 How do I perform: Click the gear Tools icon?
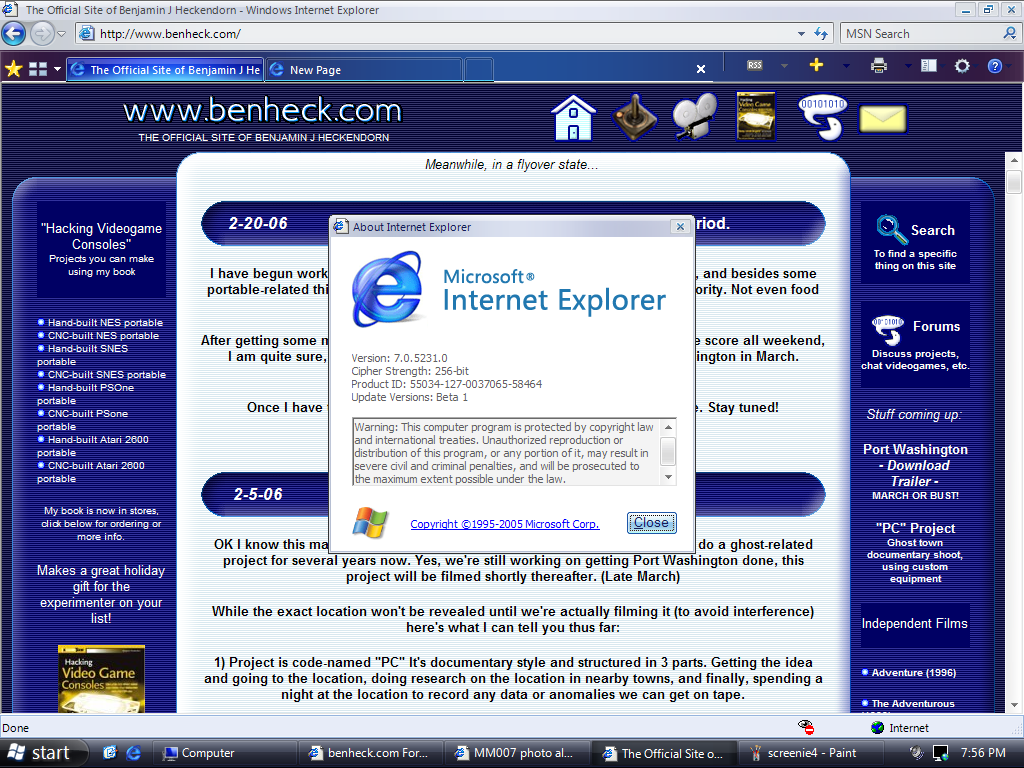pos(962,66)
